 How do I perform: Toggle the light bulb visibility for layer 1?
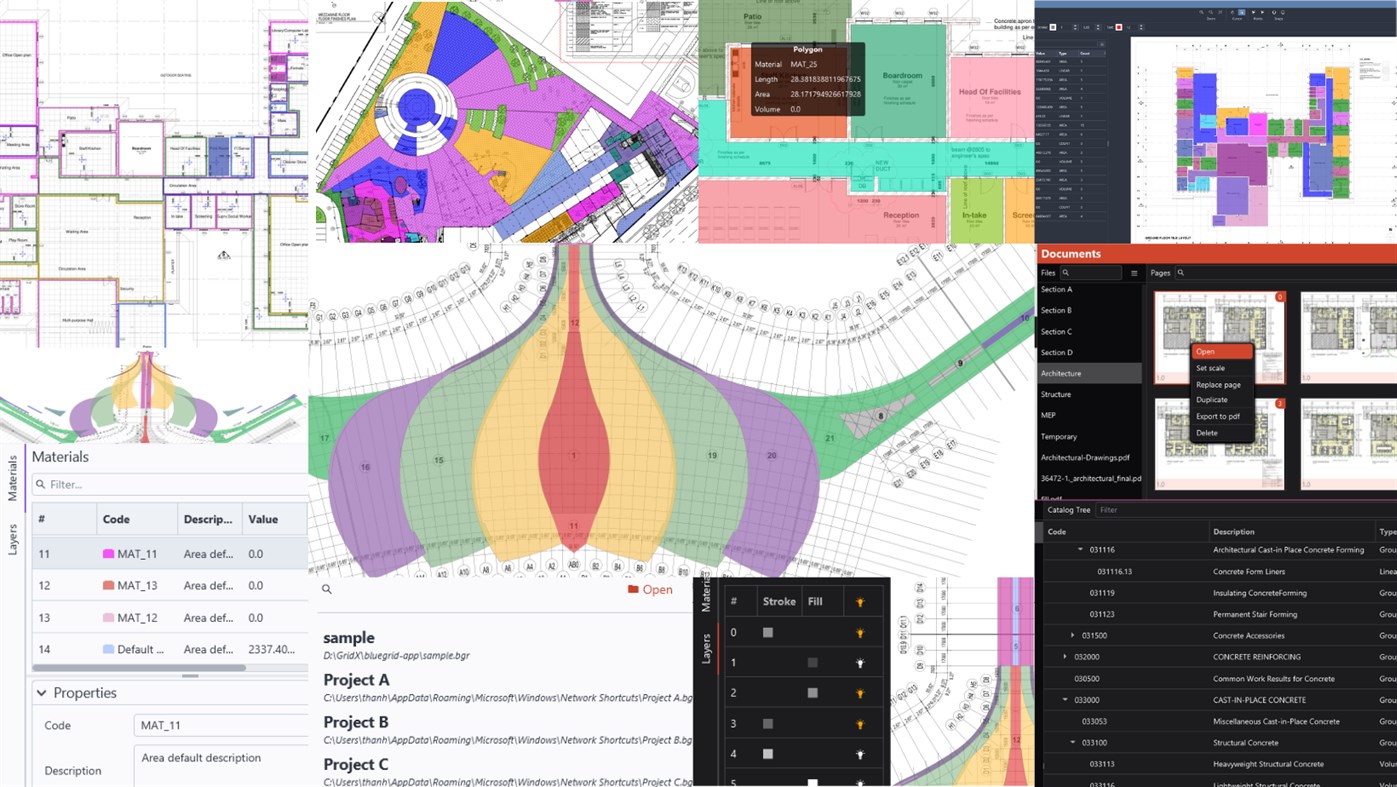tap(859, 663)
